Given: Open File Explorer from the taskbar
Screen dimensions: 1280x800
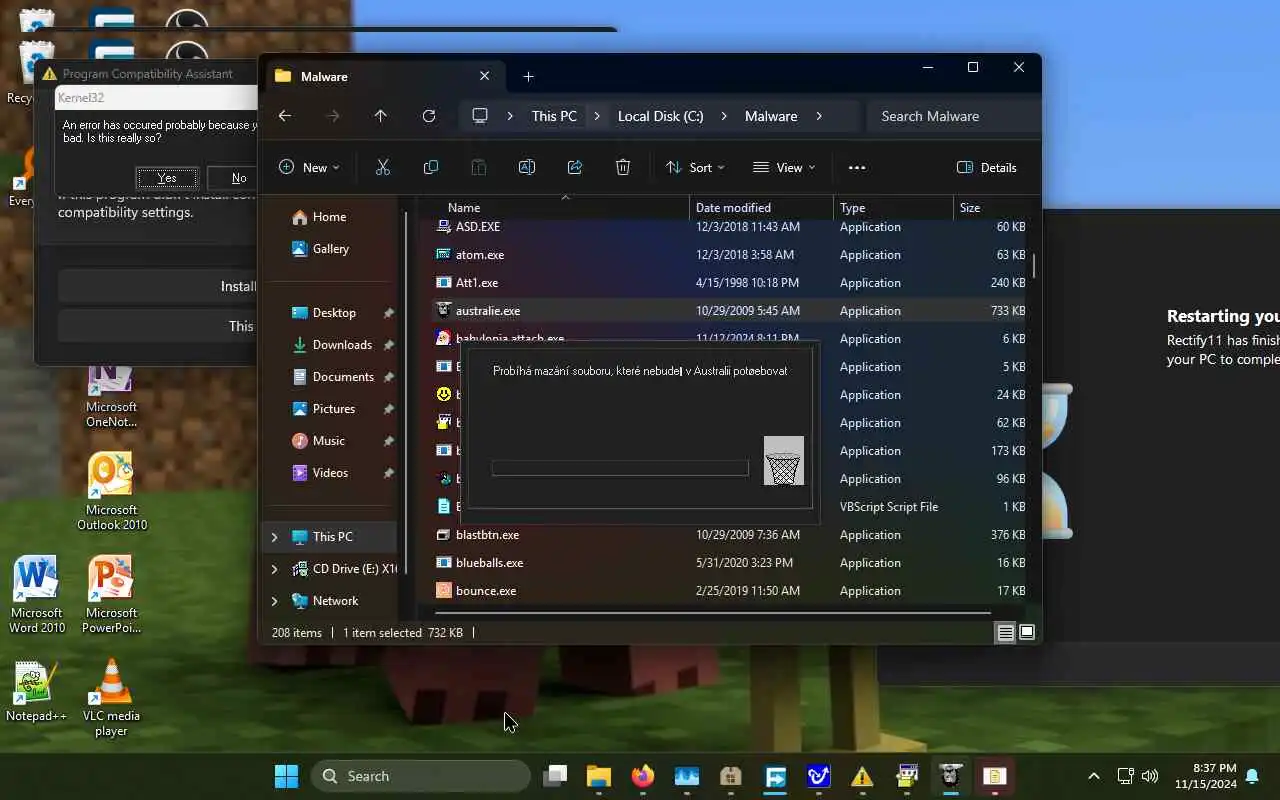Looking at the screenshot, I should pyautogui.click(x=599, y=776).
